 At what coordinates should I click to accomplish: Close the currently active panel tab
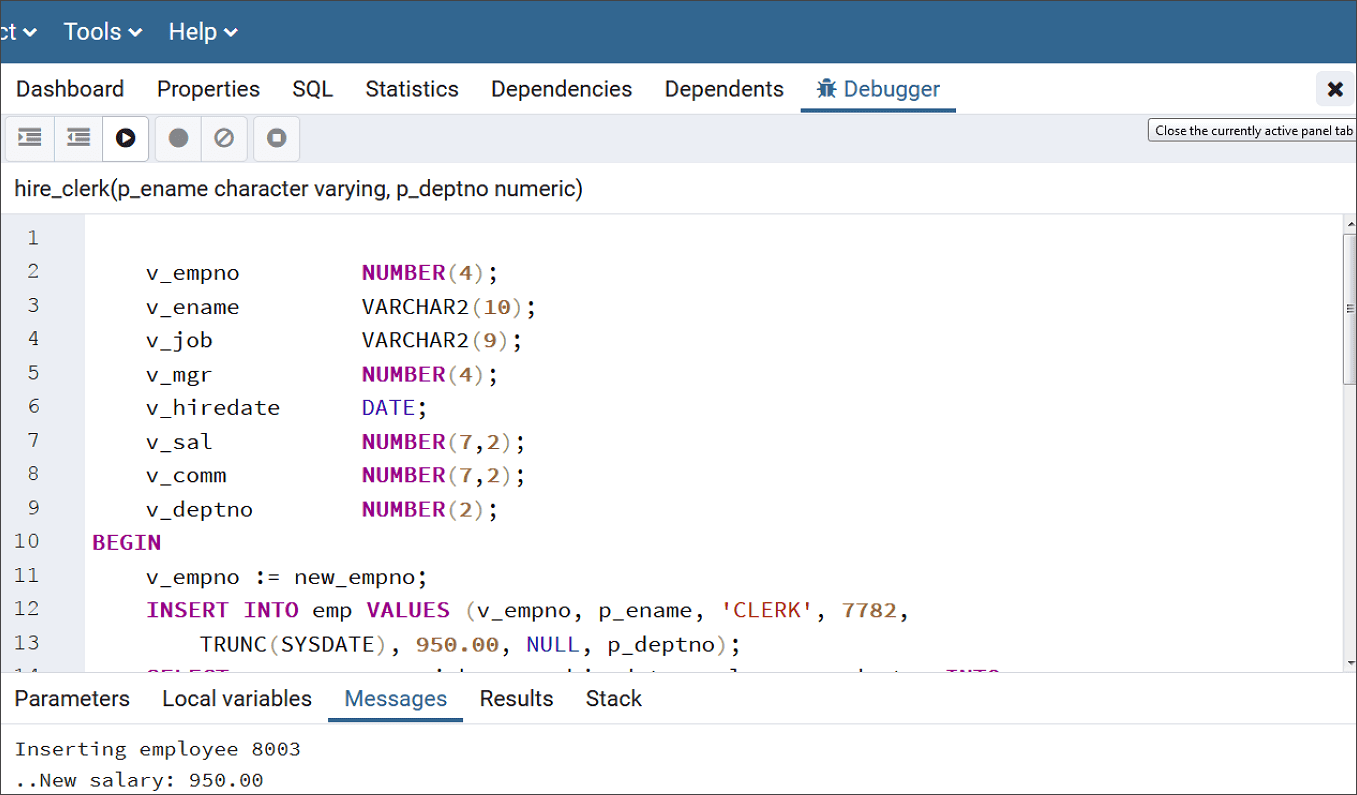click(x=1335, y=88)
